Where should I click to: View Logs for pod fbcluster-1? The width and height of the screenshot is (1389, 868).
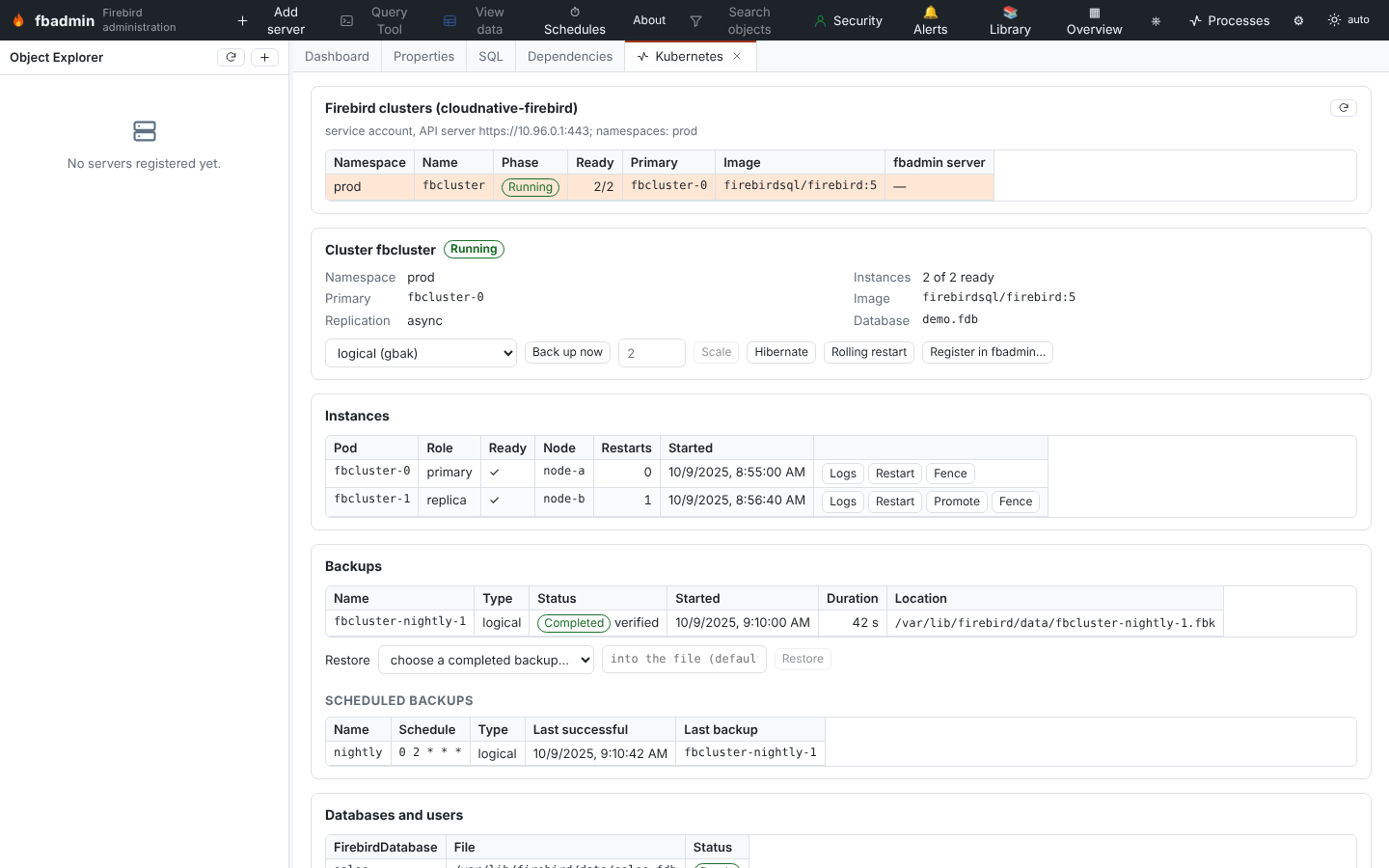click(x=843, y=502)
